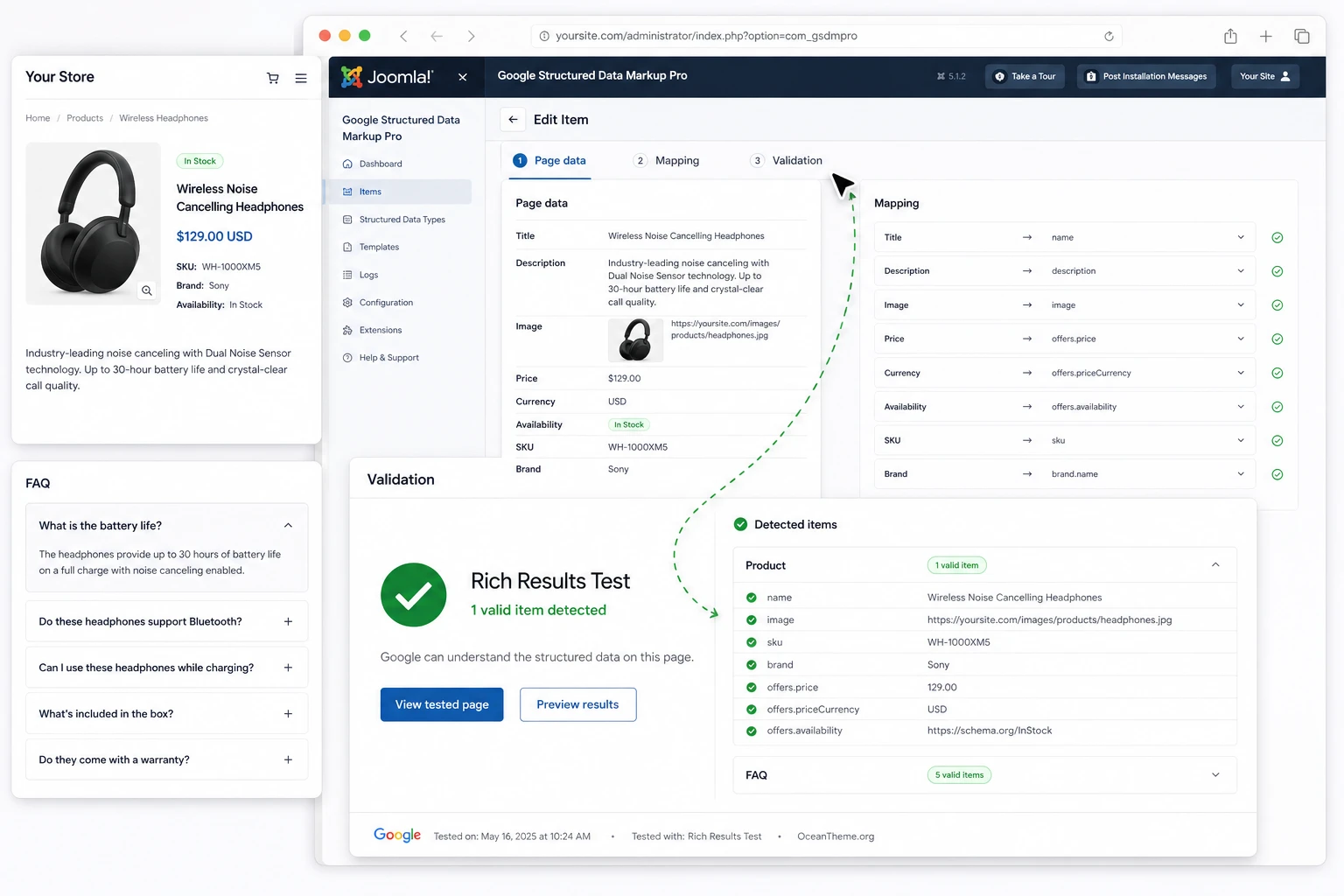Collapse the battery life FAQ question
Image resolution: width=1344 pixels, height=896 pixels.
(288, 526)
